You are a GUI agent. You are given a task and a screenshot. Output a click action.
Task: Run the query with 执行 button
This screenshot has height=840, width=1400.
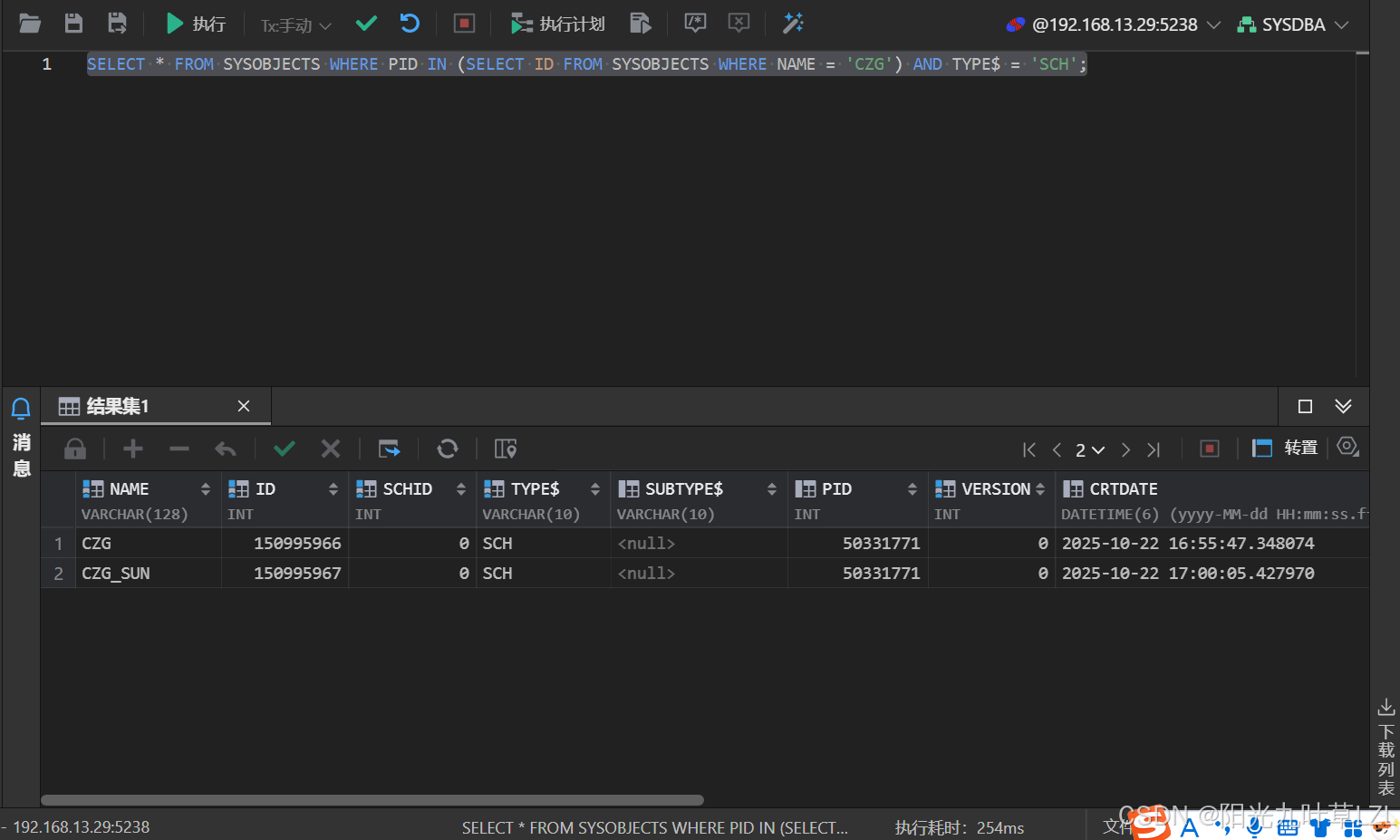[x=196, y=24]
